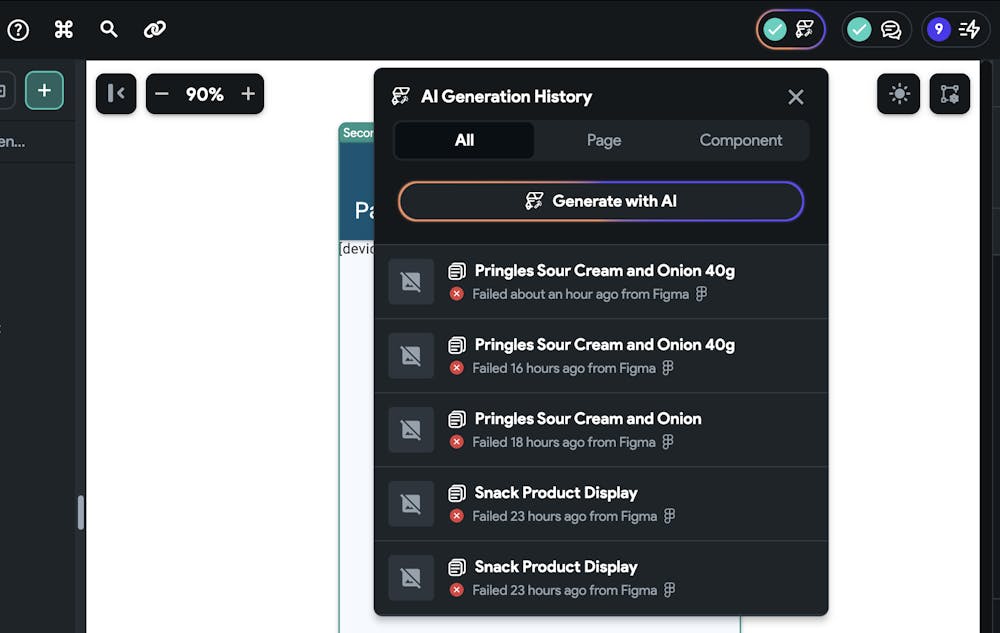Click Figma icon beside failed about an hour ago
Viewport: 1000px width, 633px height.
tap(702, 294)
